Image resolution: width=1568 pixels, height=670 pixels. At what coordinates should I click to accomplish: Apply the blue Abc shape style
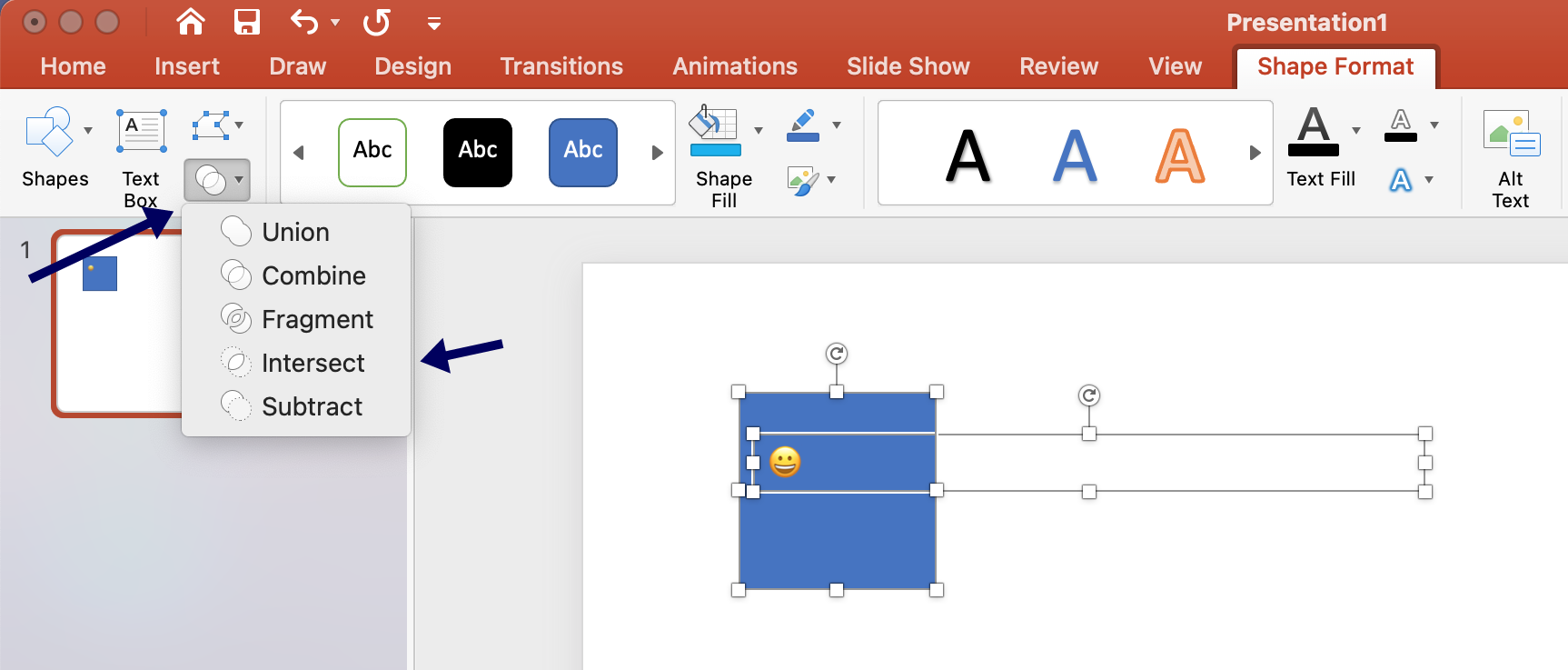click(x=583, y=152)
